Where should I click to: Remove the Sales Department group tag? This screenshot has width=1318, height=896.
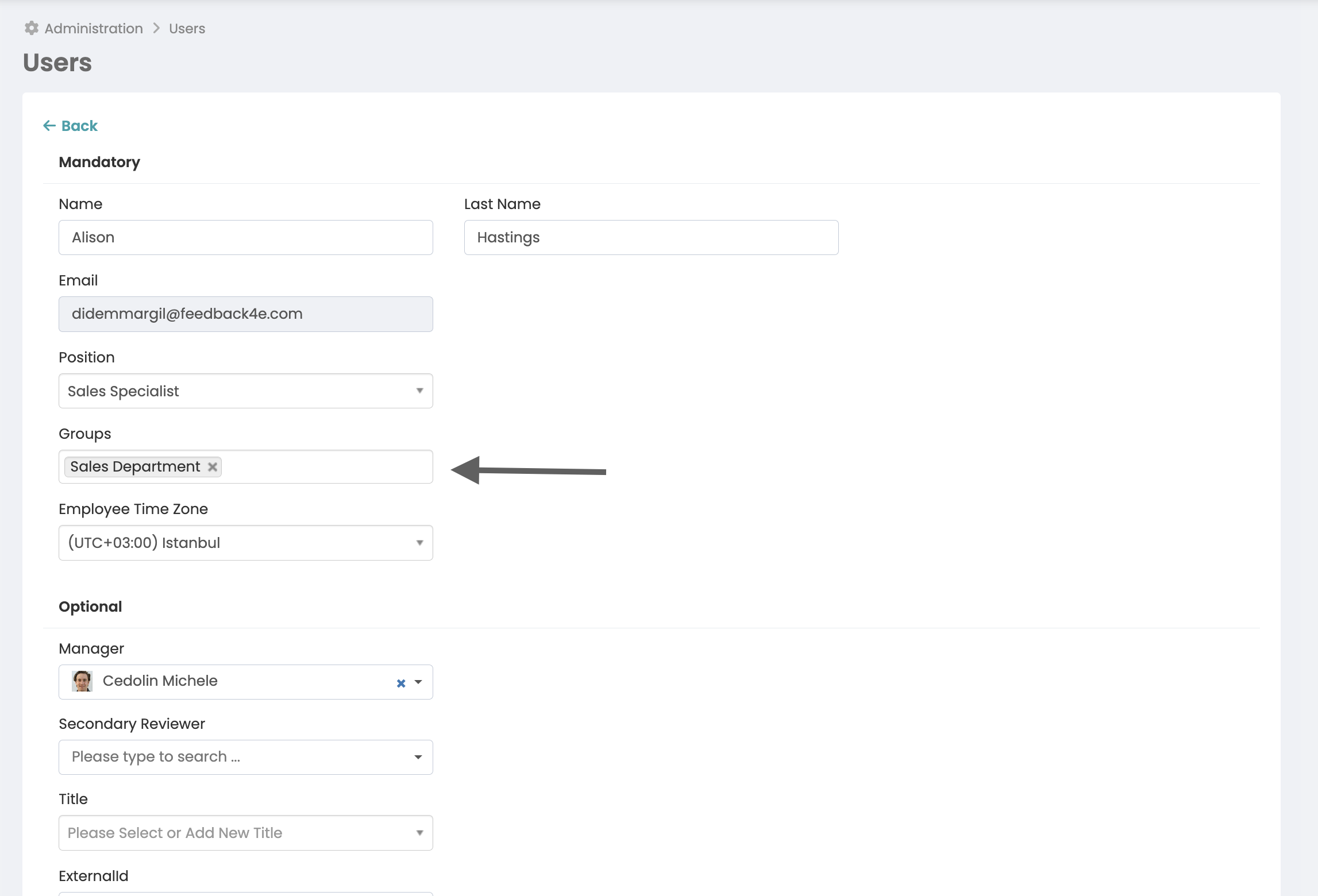(x=213, y=467)
